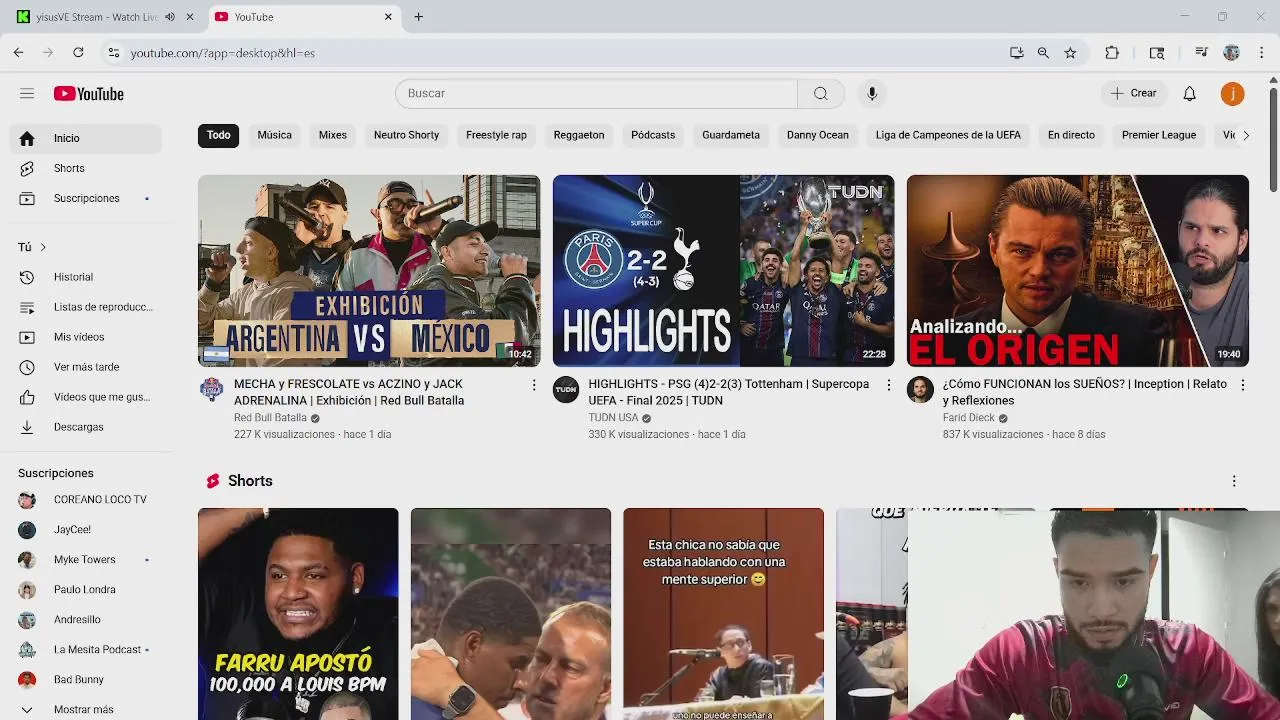Open the media control icon in Chrome toolbar
This screenshot has width=1280, height=720.
pyautogui.click(x=1201, y=53)
